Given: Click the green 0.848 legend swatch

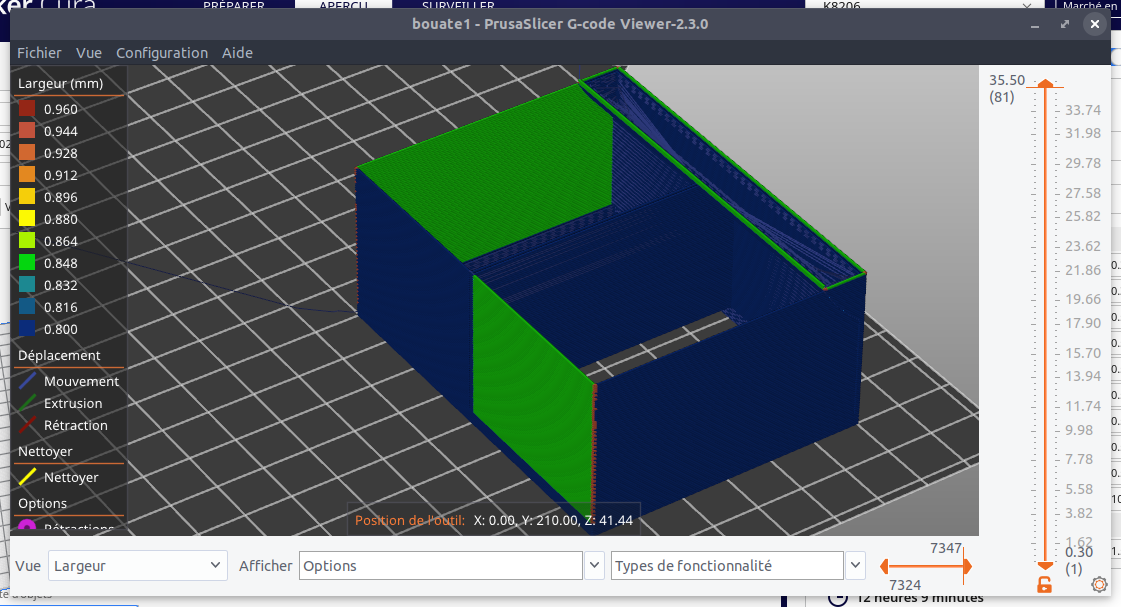Looking at the screenshot, I should click(x=26, y=262).
